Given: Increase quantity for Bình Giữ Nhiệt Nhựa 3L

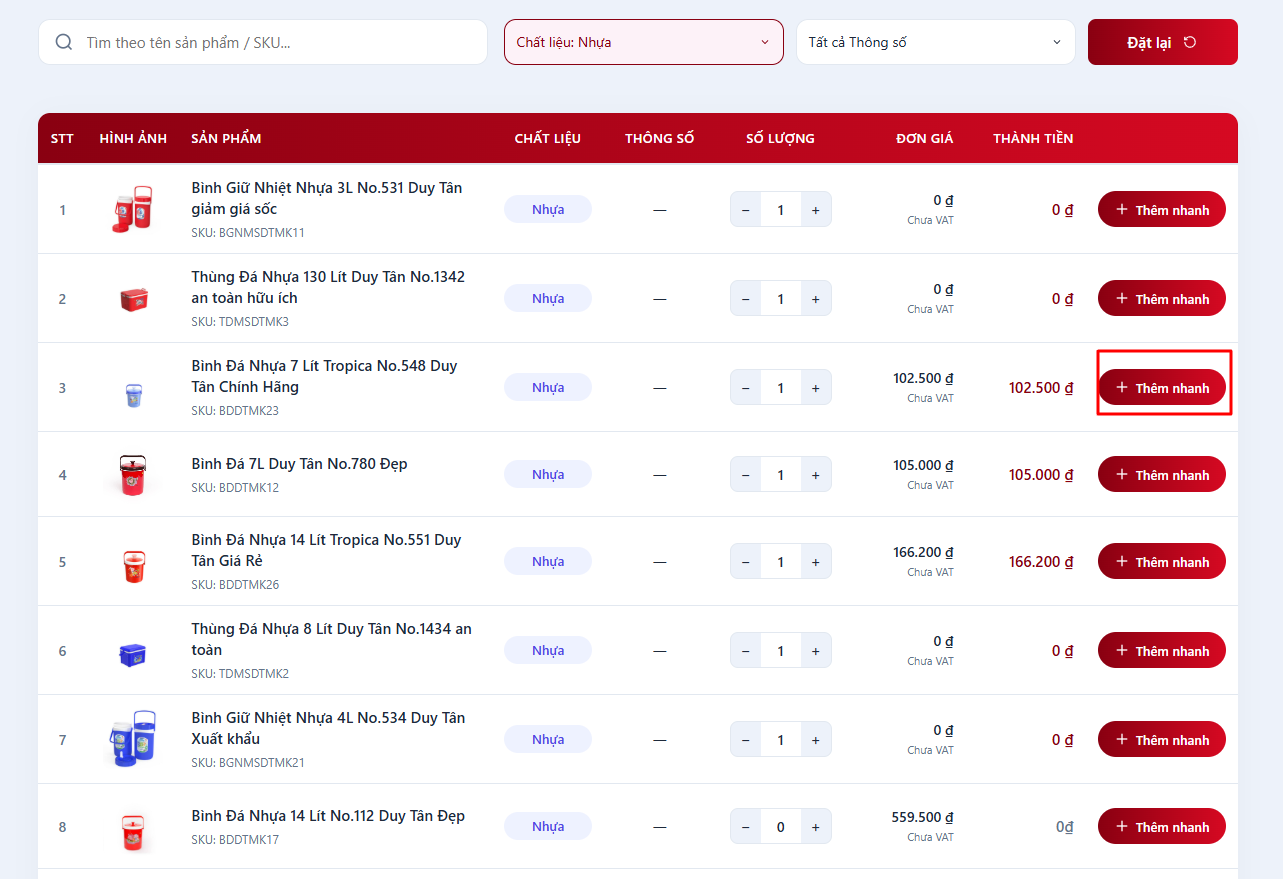Looking at the screenshot, I should 815,210.
